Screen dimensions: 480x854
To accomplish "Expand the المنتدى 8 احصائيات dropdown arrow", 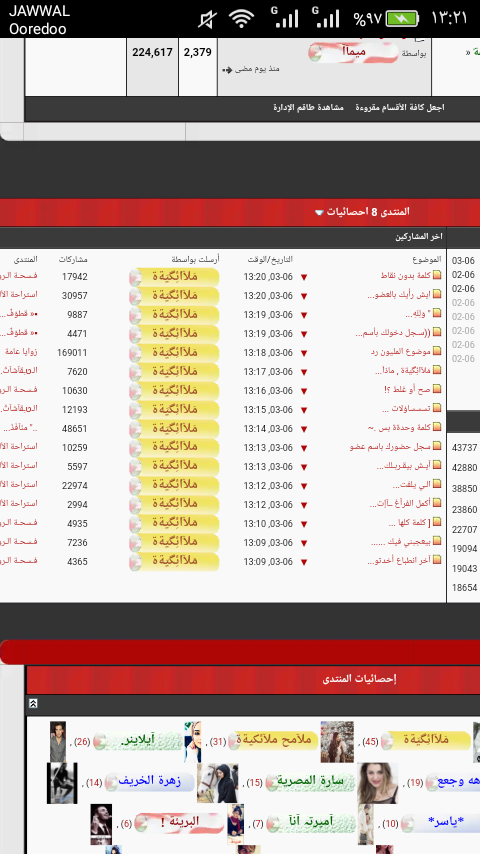I will point(319,212).
